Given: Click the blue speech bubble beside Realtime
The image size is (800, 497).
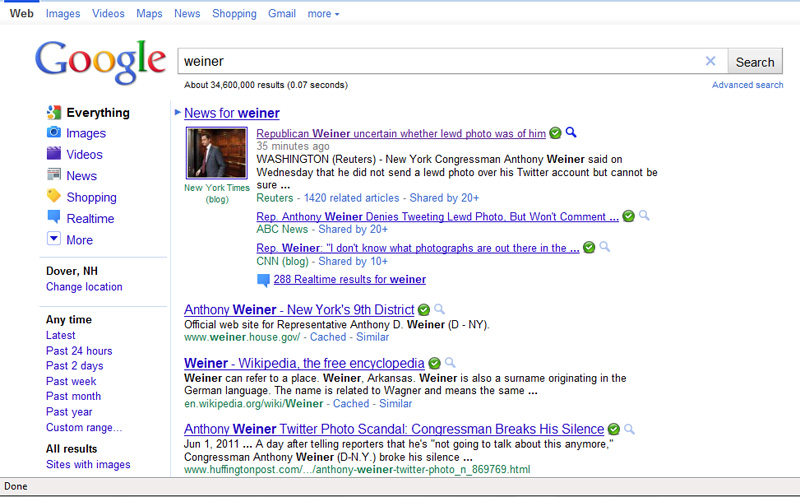Looking at the screenshot, I should (x=54, y=217).
